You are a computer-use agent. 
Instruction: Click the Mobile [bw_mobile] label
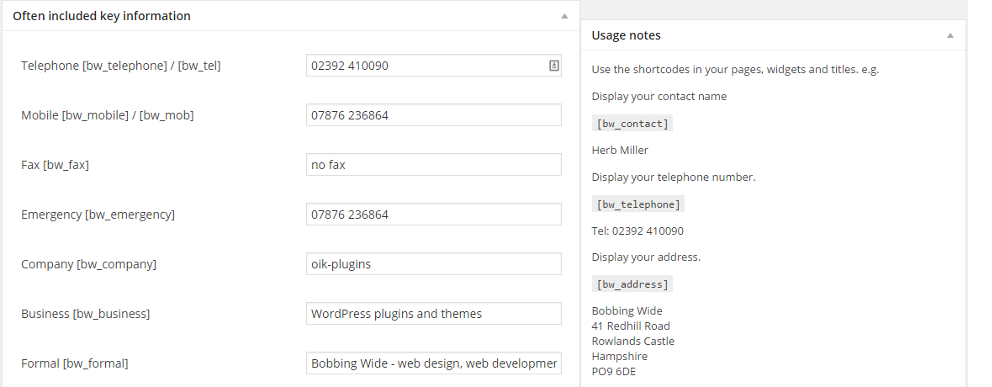click(108, 115)
